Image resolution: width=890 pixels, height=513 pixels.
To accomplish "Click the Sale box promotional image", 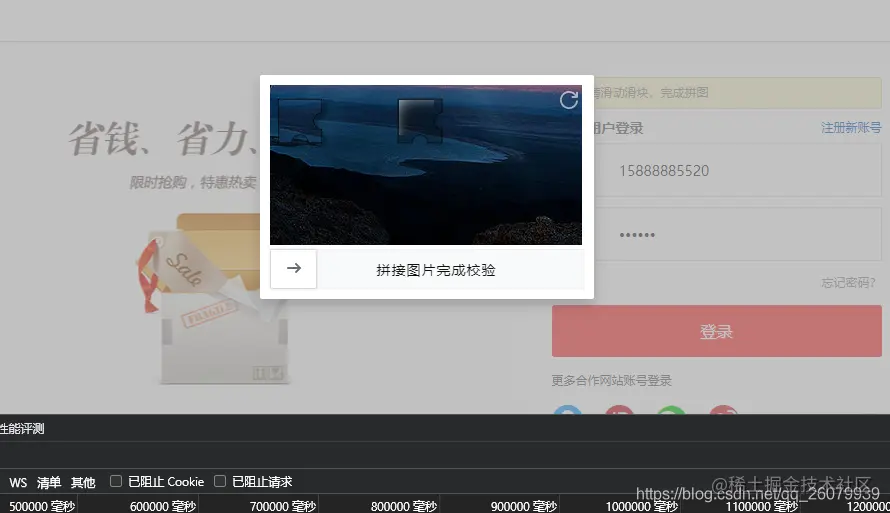I will click(213, 299).
